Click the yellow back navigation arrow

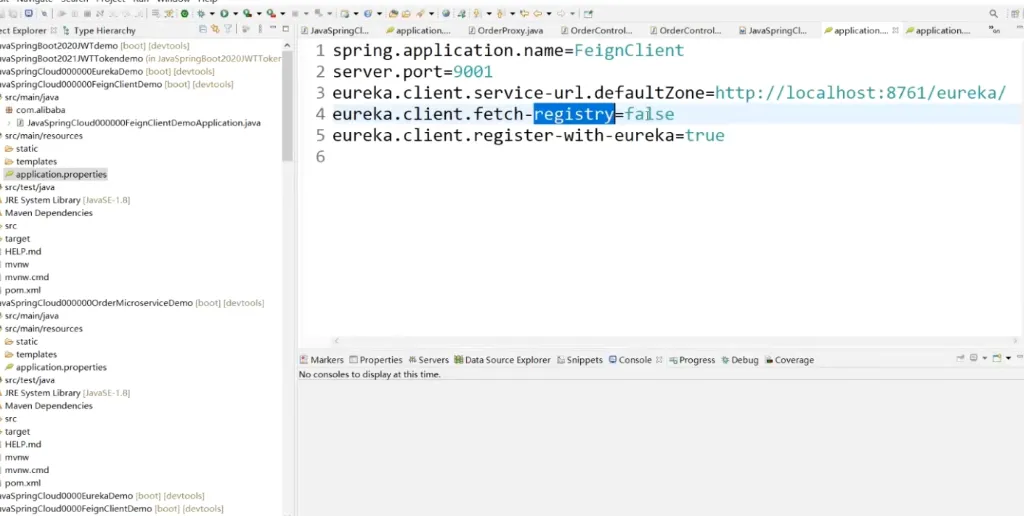click(537, 13)
